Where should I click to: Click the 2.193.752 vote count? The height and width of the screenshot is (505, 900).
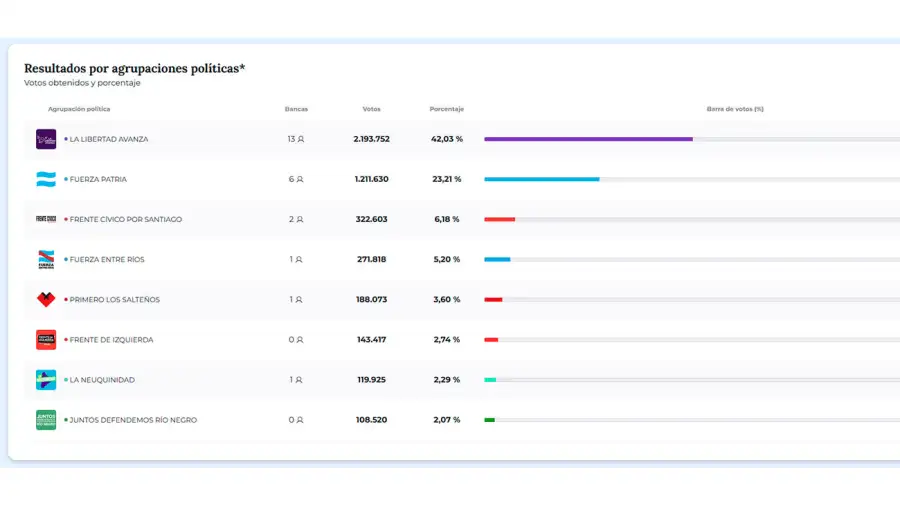tap(371, 139)
